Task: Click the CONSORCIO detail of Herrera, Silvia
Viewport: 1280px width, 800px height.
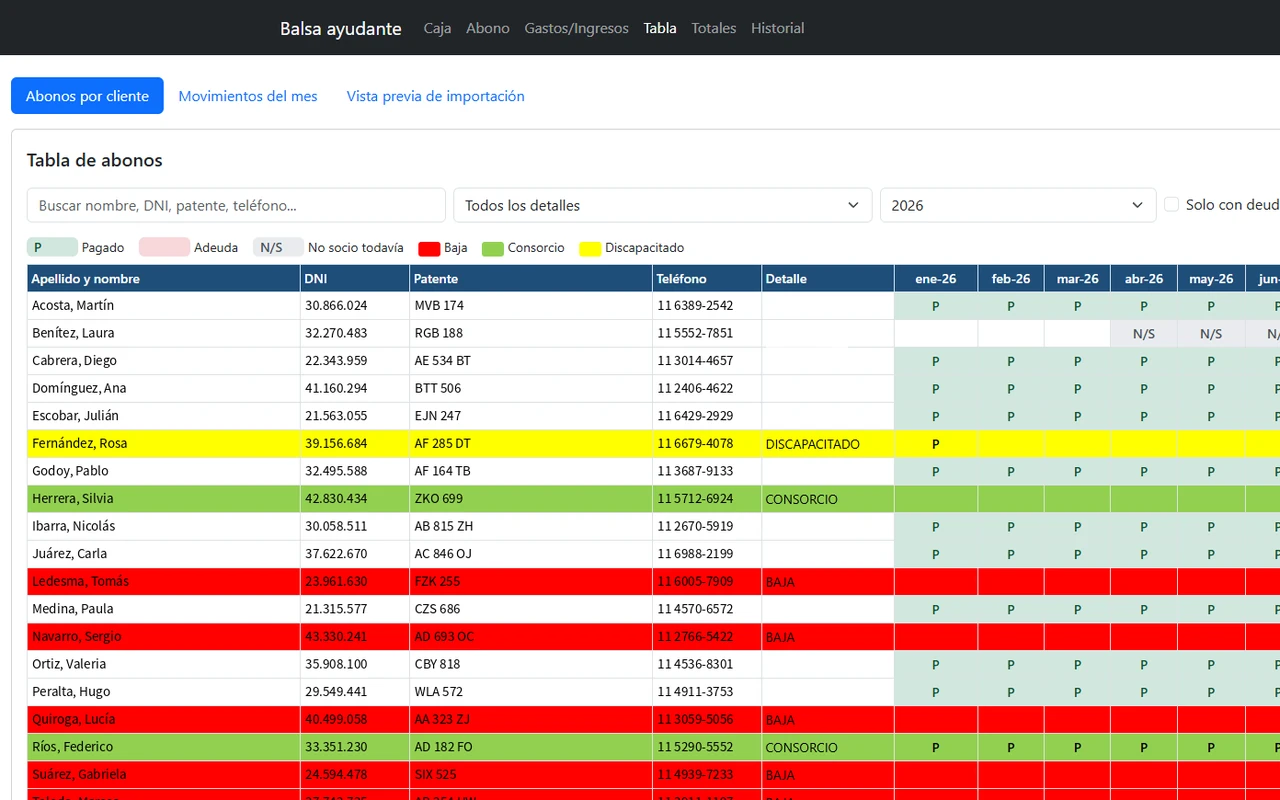Action: coord(828,499)
